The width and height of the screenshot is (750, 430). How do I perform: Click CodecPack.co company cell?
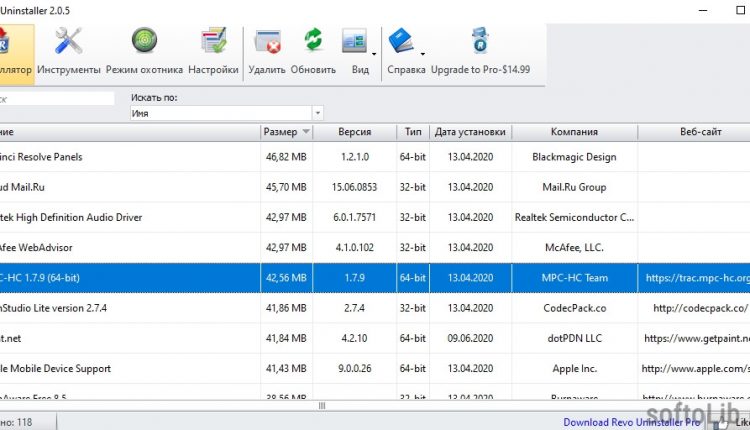tap(574, 308)
